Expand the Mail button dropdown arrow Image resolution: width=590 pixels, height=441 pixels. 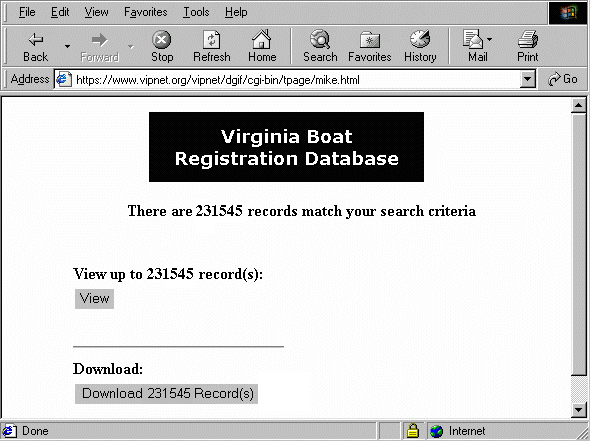coord(489,39)
